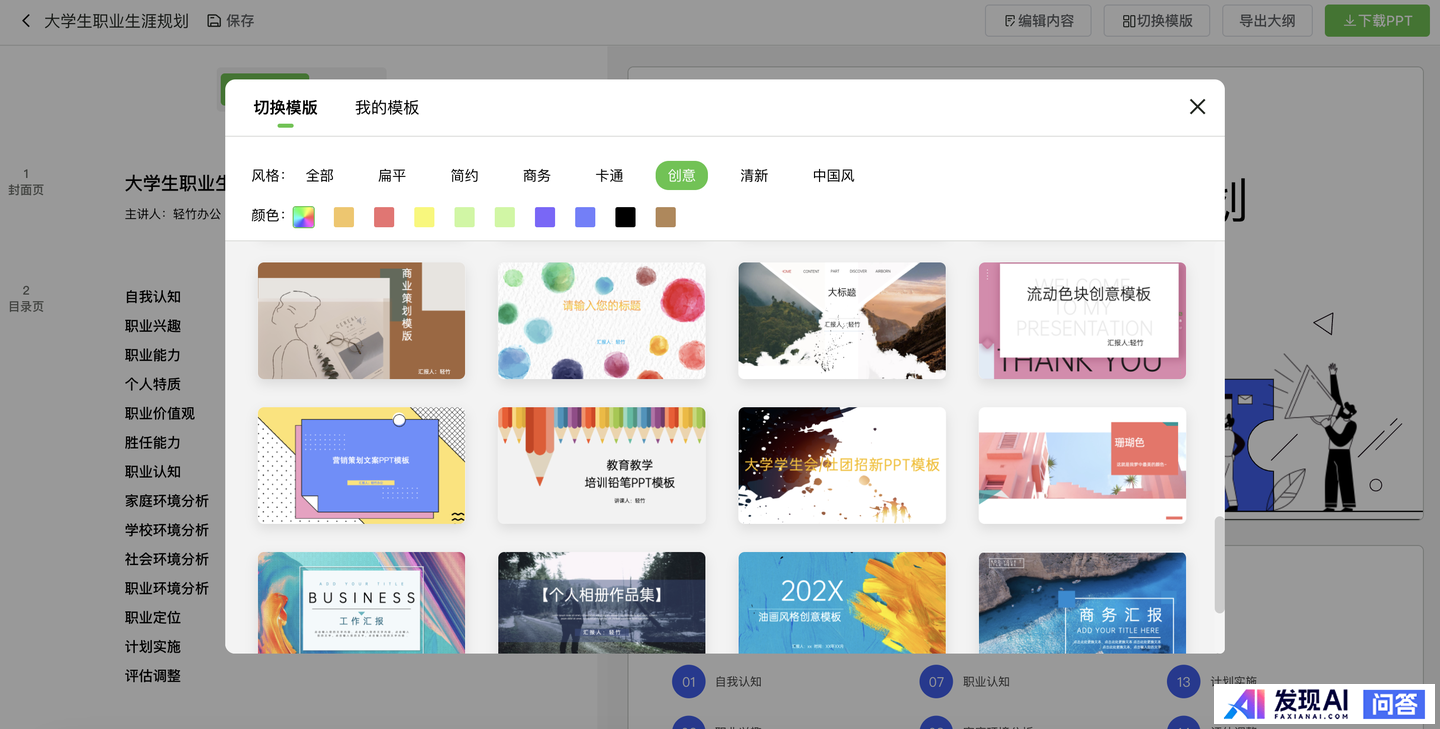
Task: Pick the 流动色块创意模板 template
Action: (1082, 321)
